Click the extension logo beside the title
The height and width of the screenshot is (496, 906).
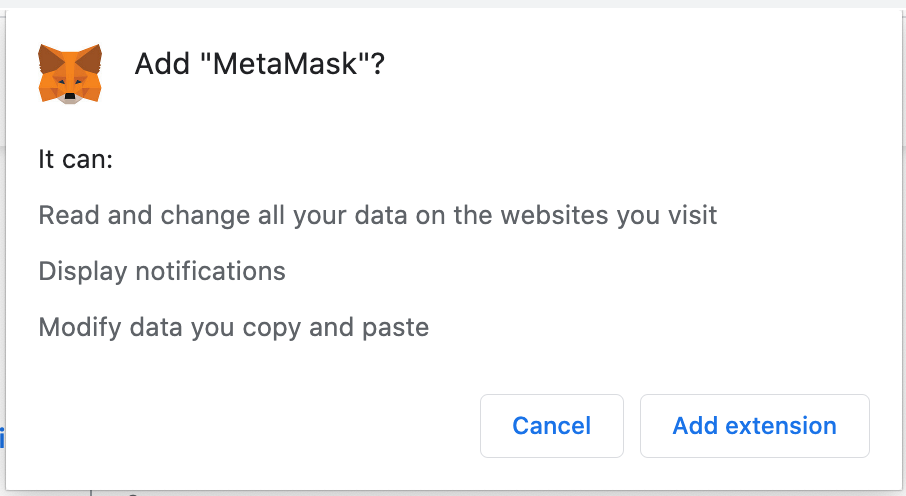(x=70, y=73)
